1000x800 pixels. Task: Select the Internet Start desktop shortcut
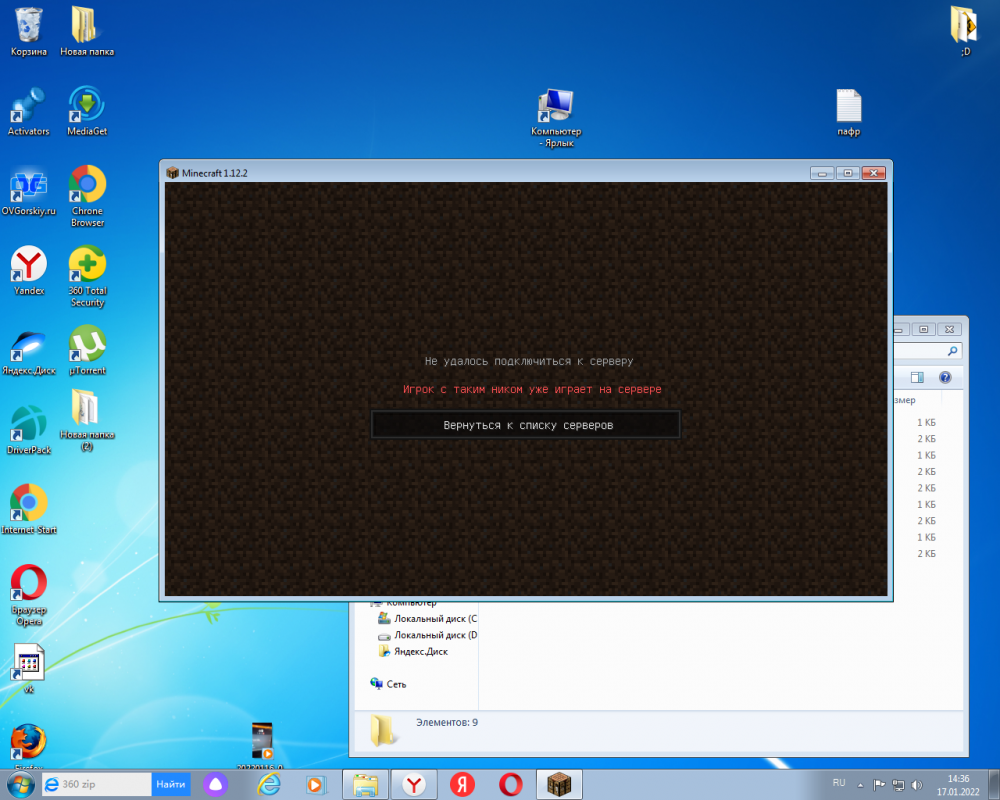pyautogui.click(x=29, y=510)
